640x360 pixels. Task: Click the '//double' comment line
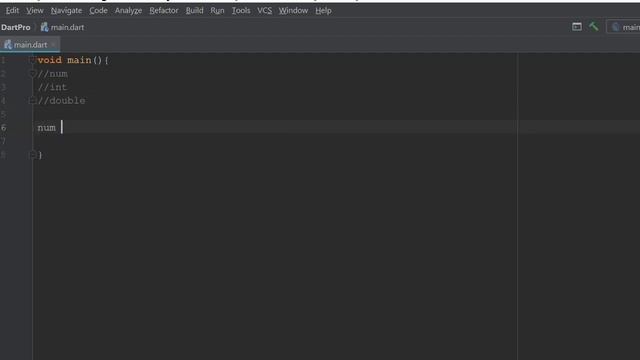point(62,101)
